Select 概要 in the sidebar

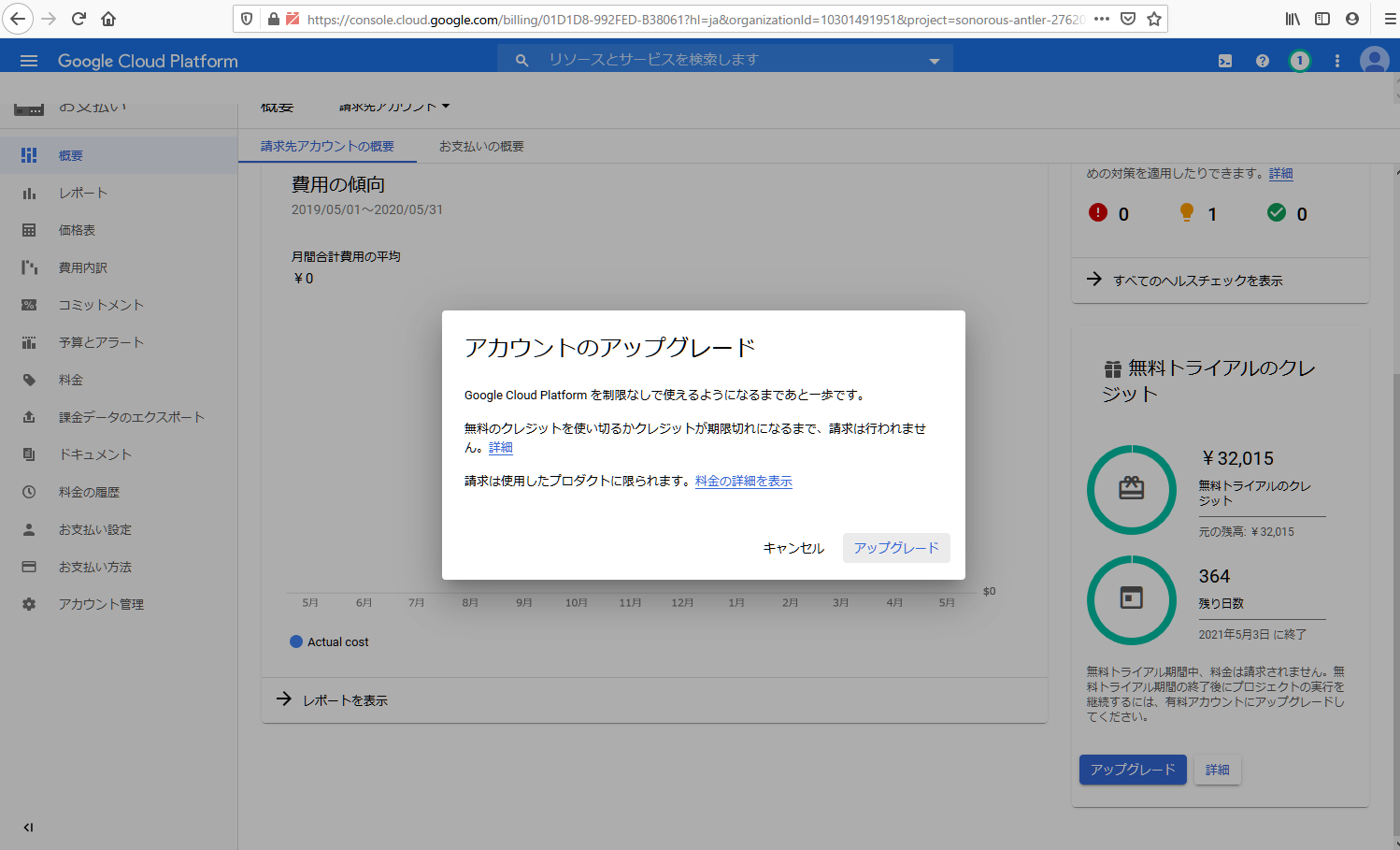(119, 155)
